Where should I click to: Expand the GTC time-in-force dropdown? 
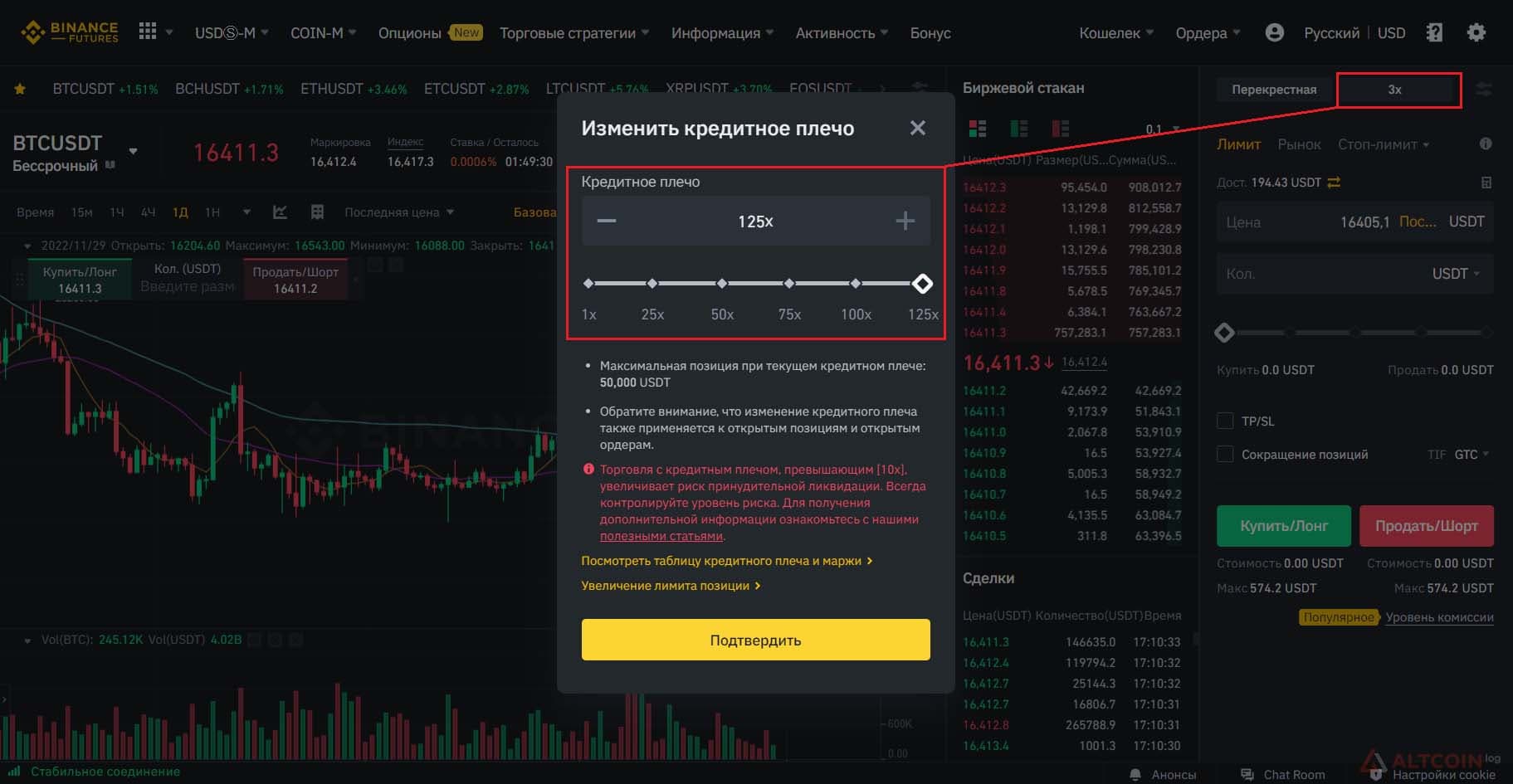click(x=1472, y=455)
